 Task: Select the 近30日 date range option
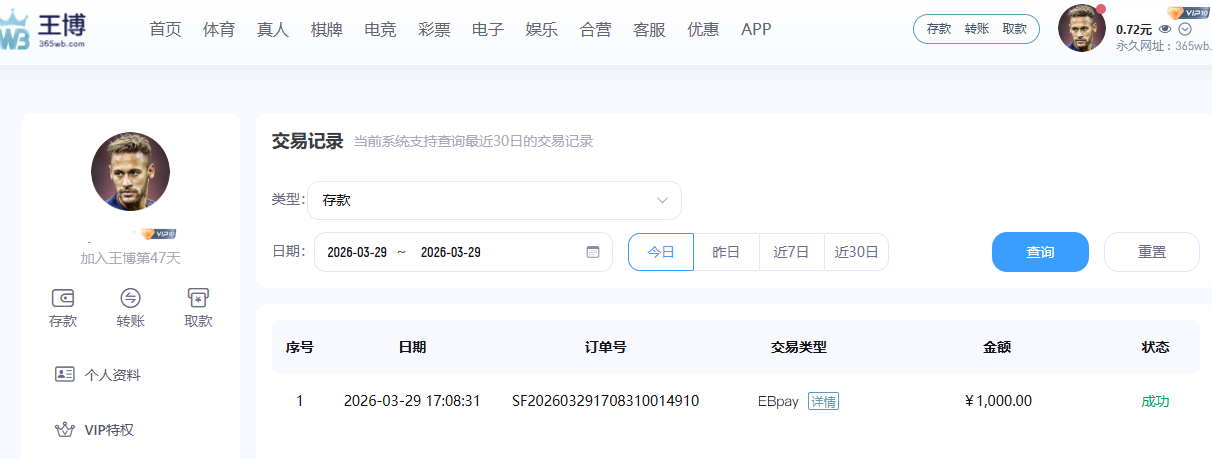tap(856, 252)
